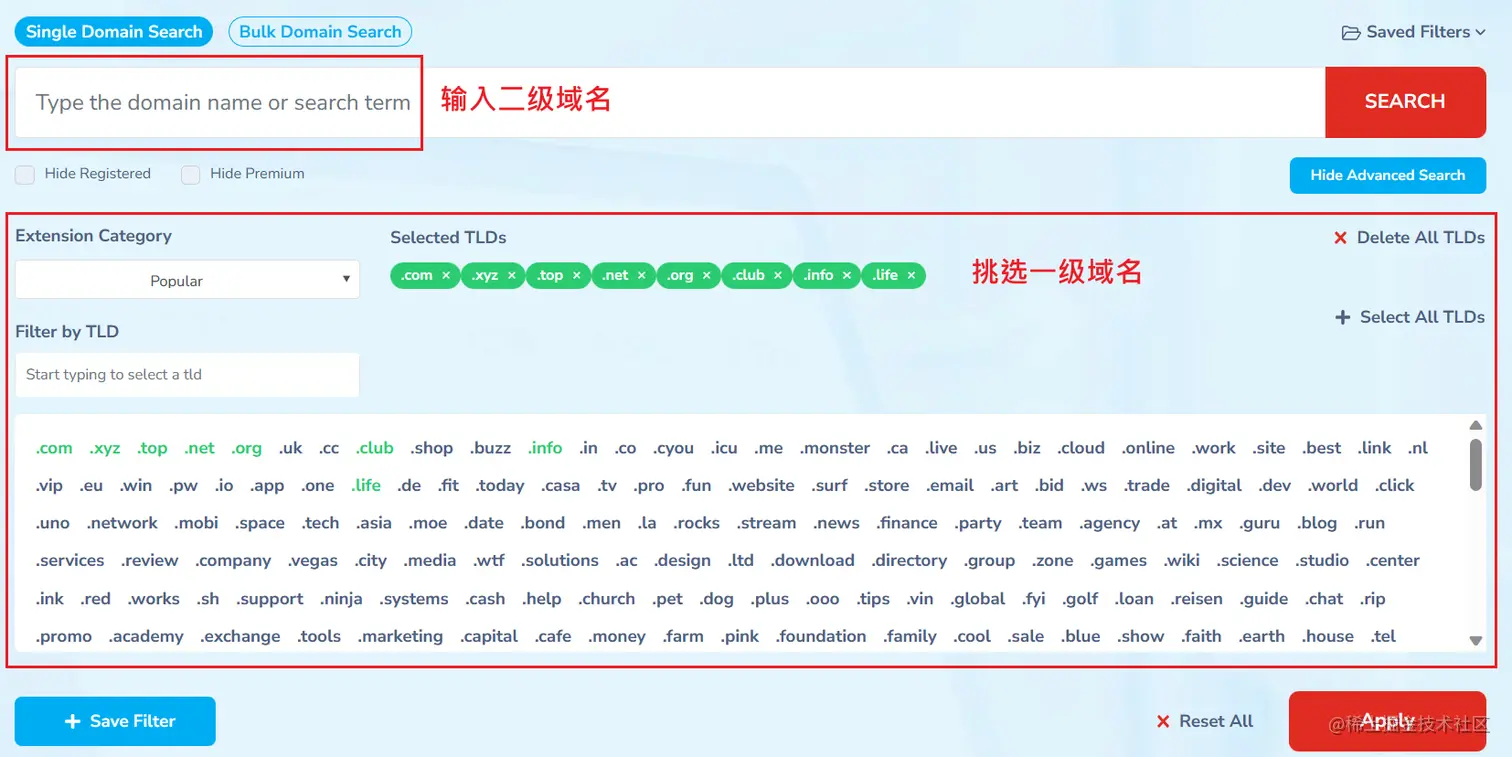This screenshot has width=1512, height=757.
Task: Click the Save Filter button
Action: [115, 721]
